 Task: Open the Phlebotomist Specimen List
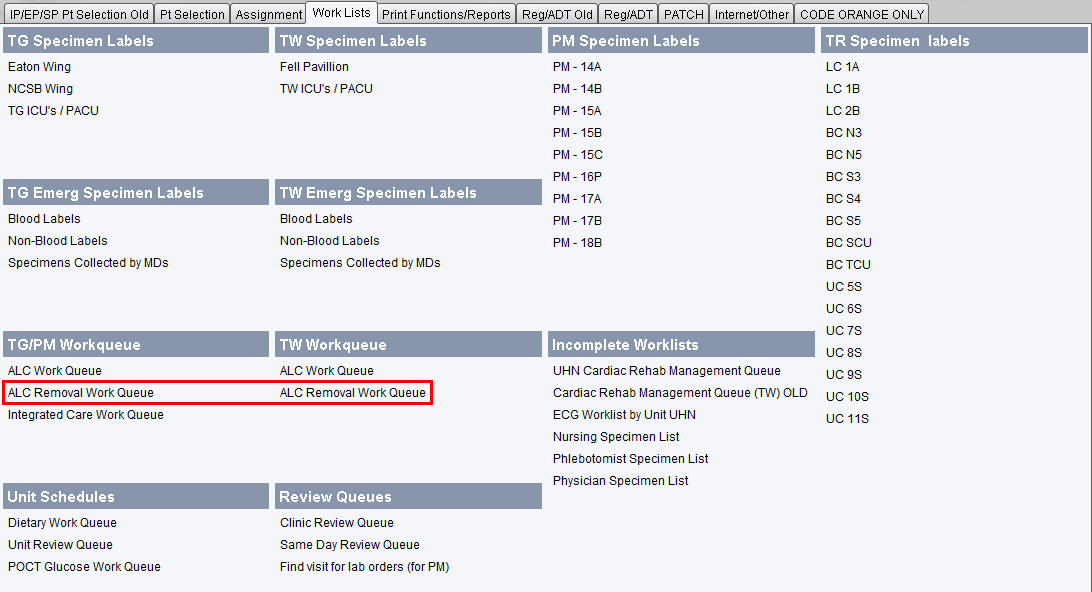tap(631, 459)
